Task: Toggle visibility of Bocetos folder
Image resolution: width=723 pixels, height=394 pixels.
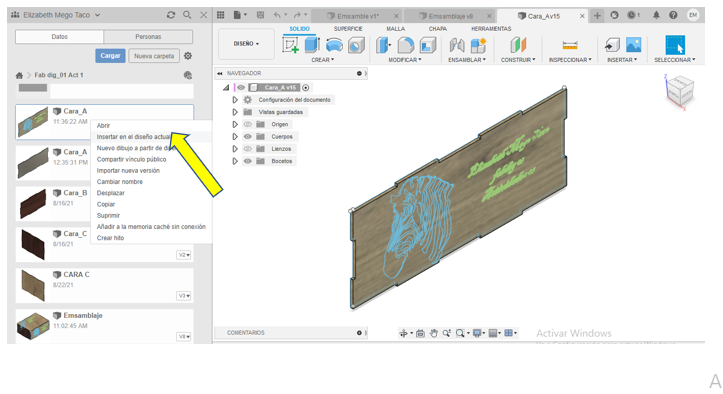Action: 248,161
